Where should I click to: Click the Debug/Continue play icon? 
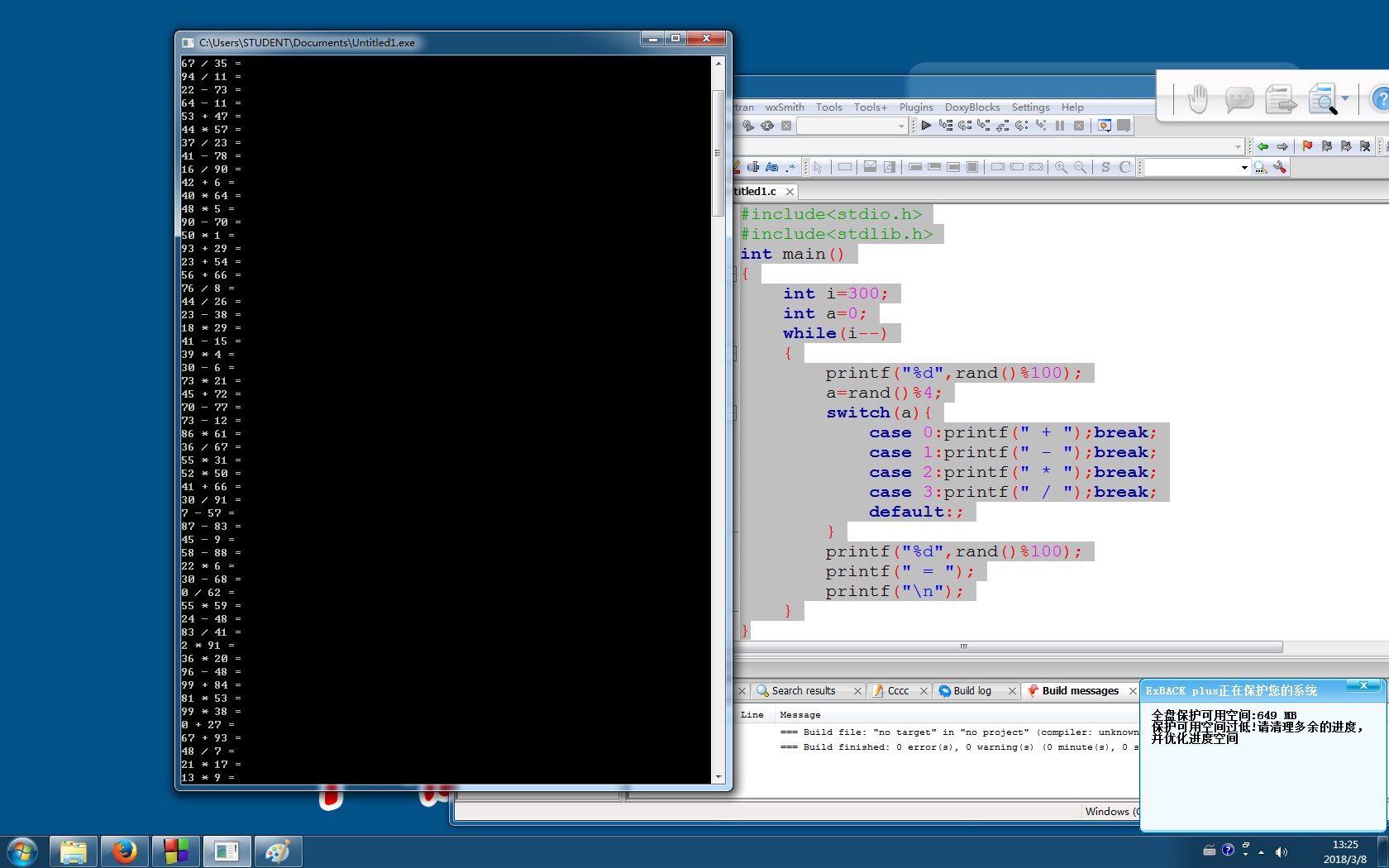click(x=926, y=126)
